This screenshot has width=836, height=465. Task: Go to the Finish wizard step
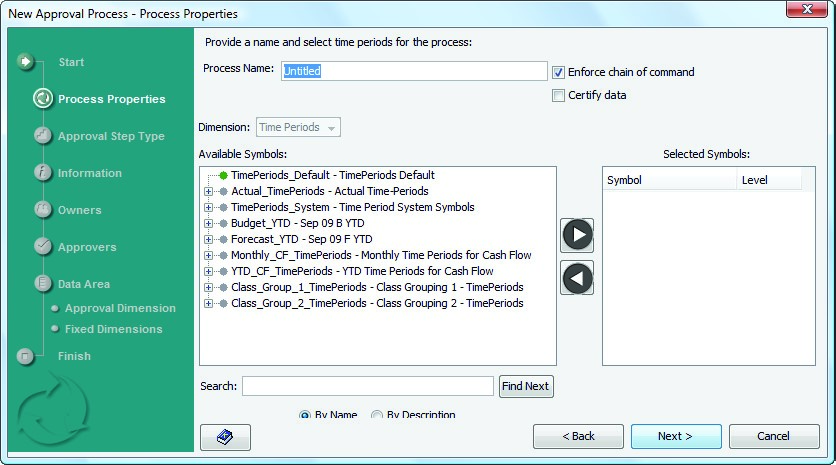[74, 356]
